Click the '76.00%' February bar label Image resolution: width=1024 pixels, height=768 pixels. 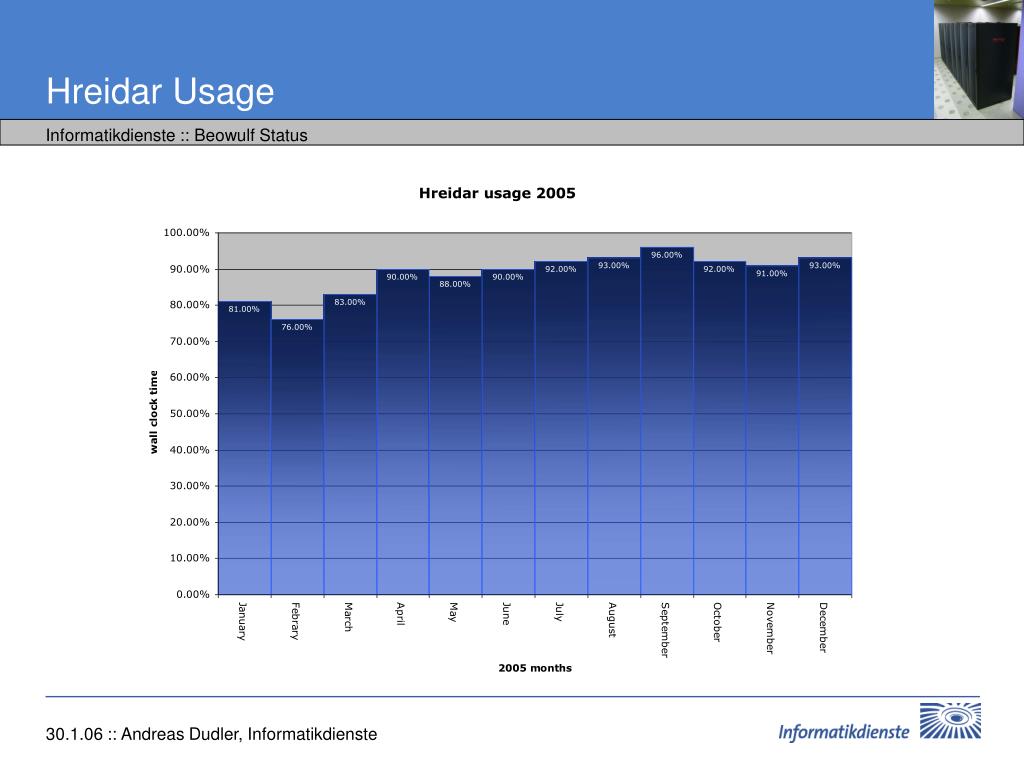[296, 327]
